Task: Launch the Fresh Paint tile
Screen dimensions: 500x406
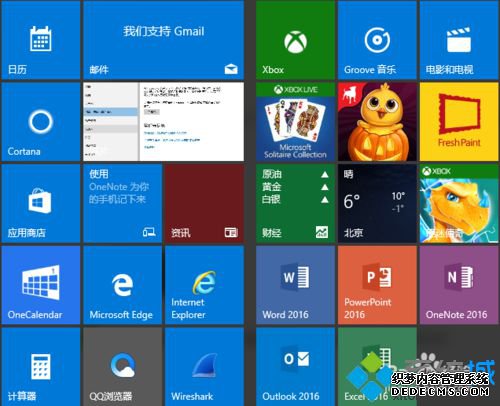Action: click(x=459, y=122)
